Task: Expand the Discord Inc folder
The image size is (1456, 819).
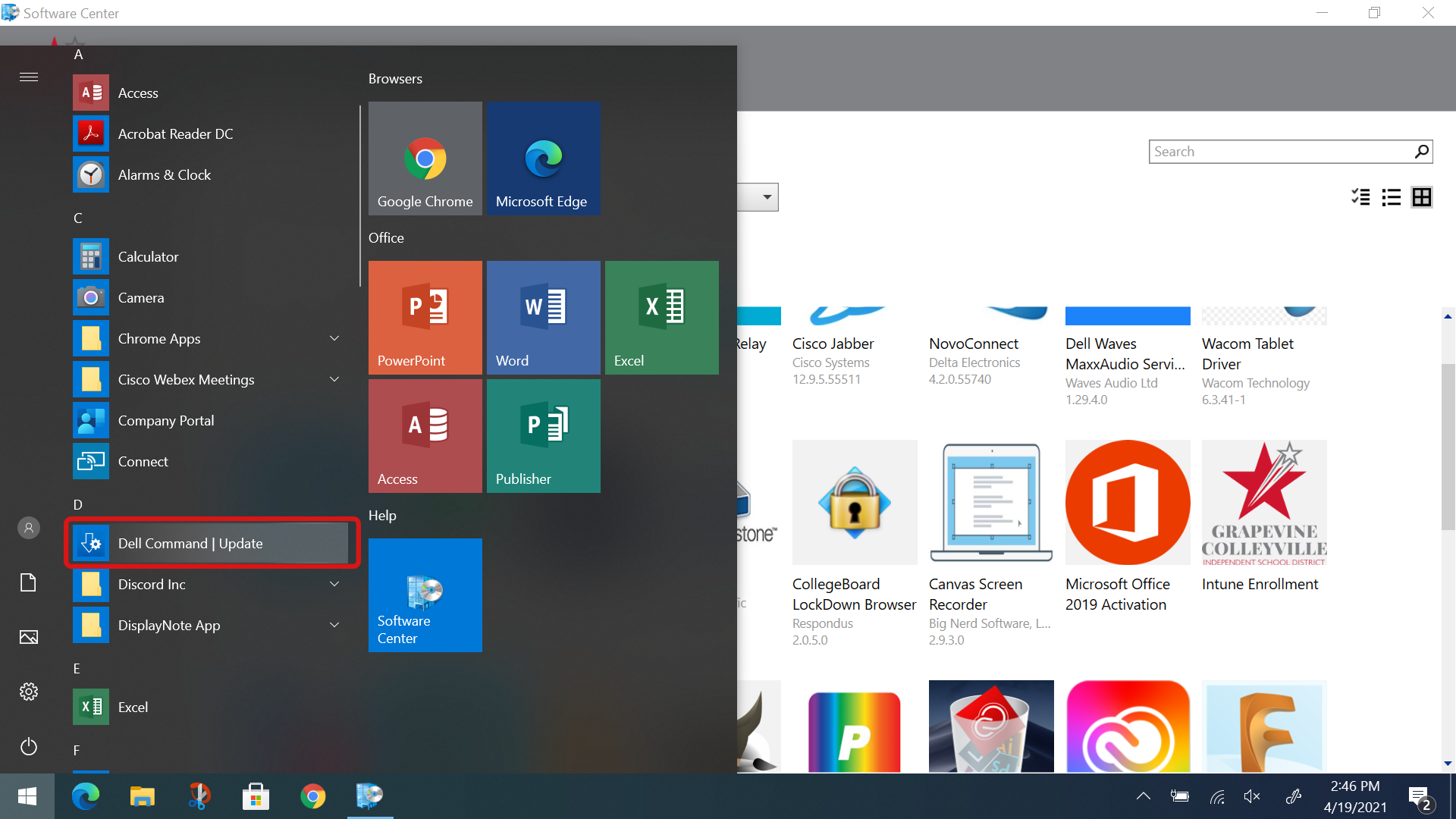Action: point(334,584)
